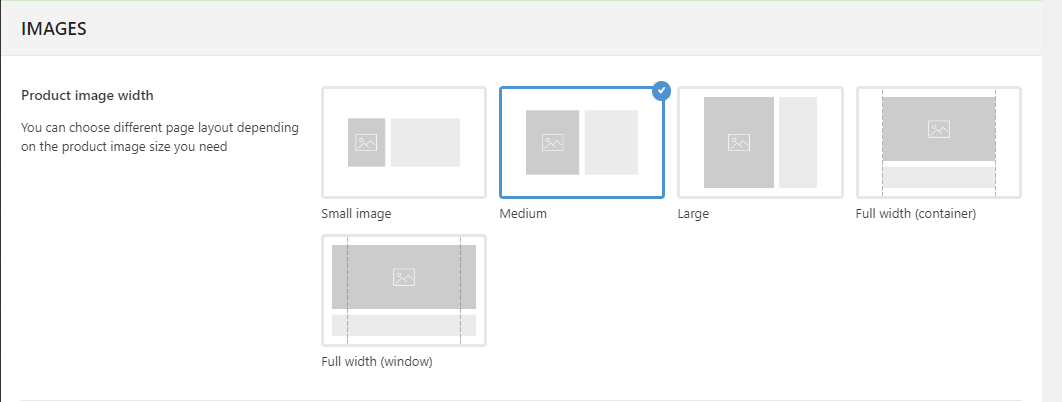Choose the Full width (window) layout
1062x402 pixels.
pyautogui.click(x=404, y=290)
